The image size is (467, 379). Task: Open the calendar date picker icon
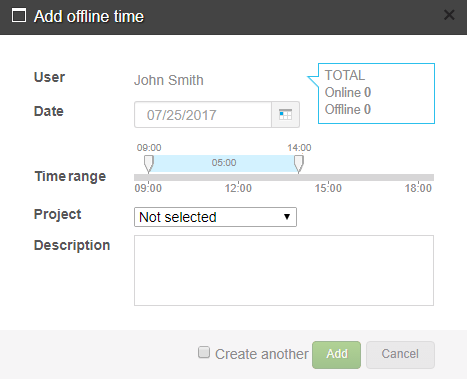[285, 115]
